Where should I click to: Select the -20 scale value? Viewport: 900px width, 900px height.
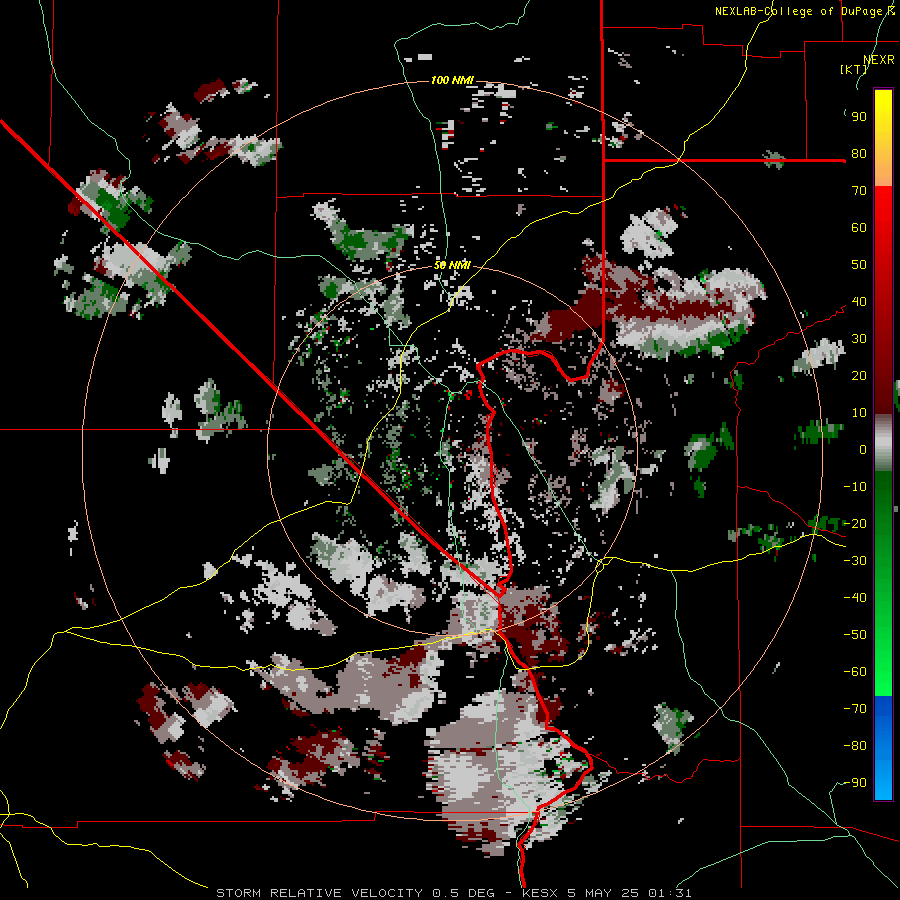[x=855, y=524]
